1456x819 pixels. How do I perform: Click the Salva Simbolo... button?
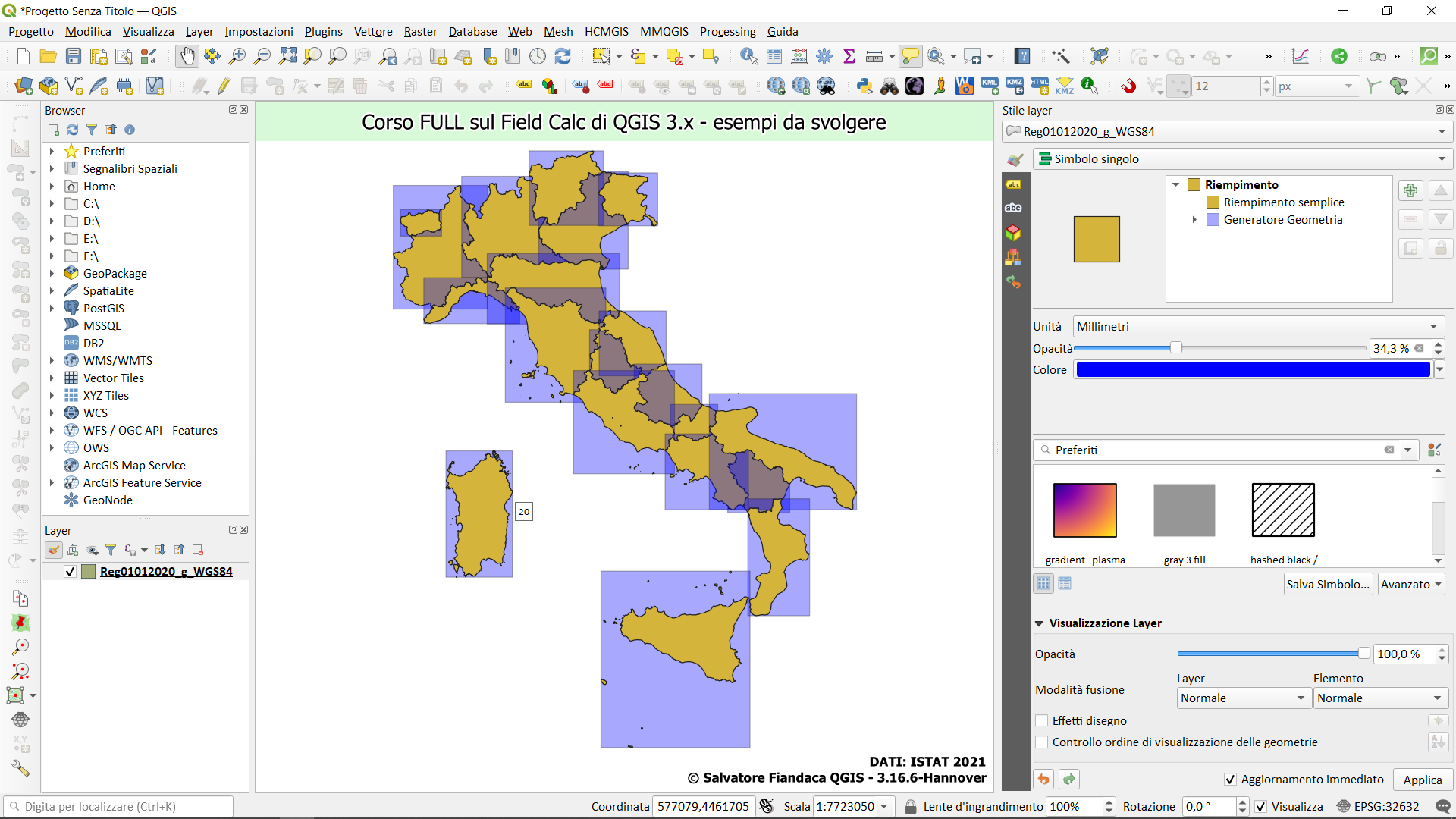click(1328, 584)
